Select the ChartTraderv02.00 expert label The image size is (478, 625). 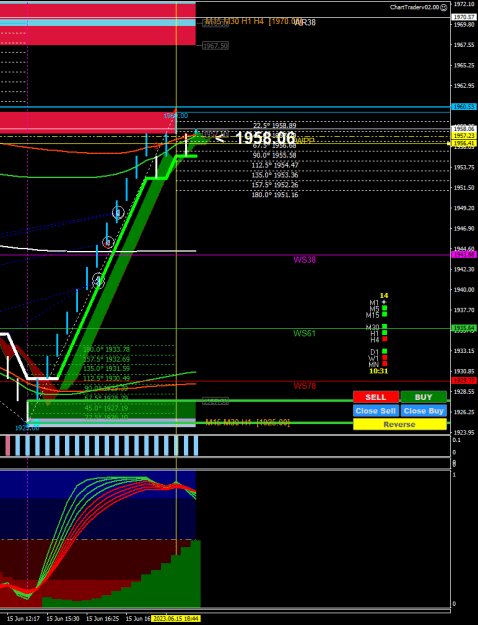click(414, 7)
